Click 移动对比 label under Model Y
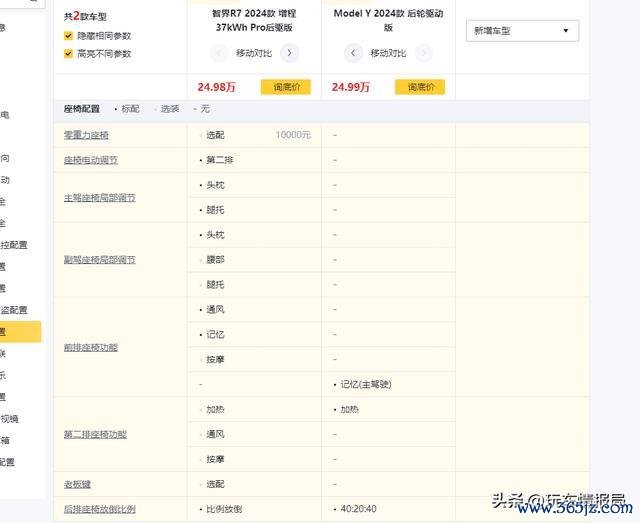 [x=388, y=53]
